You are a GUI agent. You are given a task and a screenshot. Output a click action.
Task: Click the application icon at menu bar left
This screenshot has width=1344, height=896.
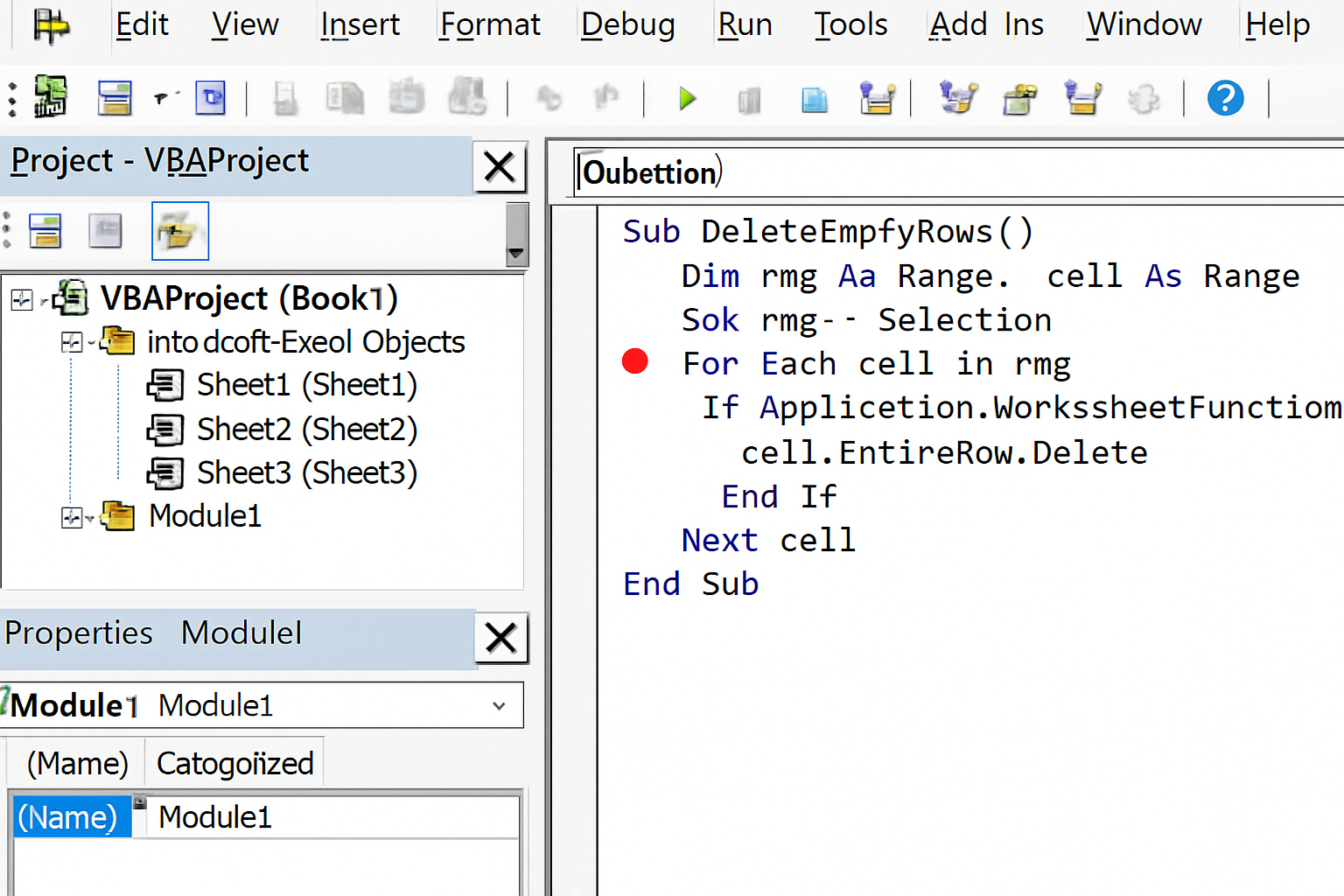[x=51, y=25]
